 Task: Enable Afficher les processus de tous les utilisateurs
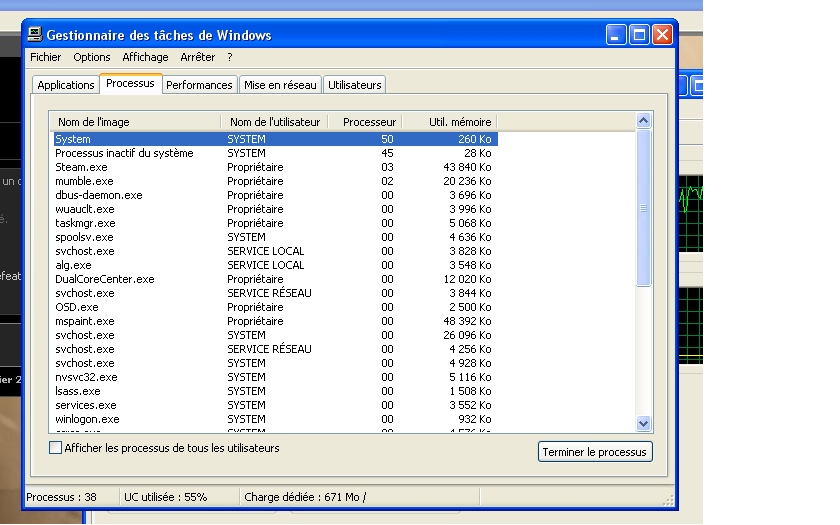pyautogui.click(x=55, y=448)
